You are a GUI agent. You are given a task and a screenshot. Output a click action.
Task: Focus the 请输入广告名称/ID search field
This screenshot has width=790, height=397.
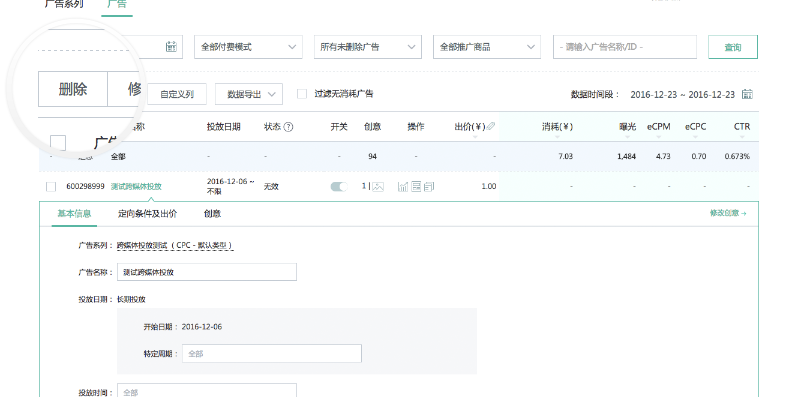coord(625,47)
